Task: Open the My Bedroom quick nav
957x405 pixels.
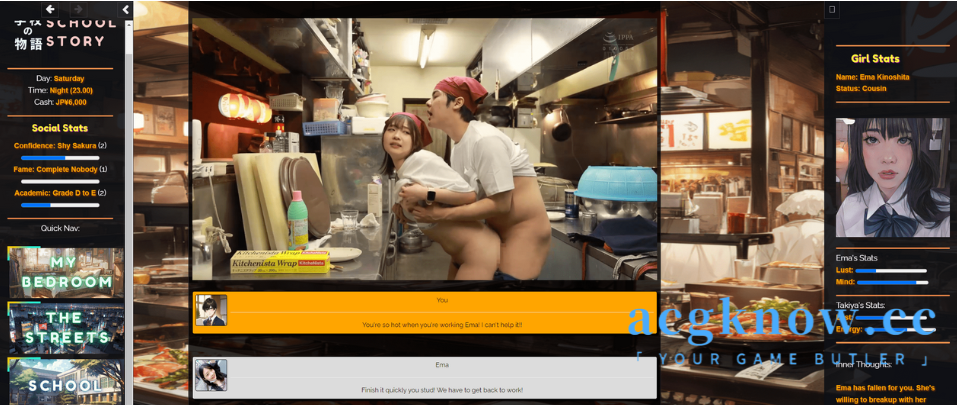Action: coord(66,272)
